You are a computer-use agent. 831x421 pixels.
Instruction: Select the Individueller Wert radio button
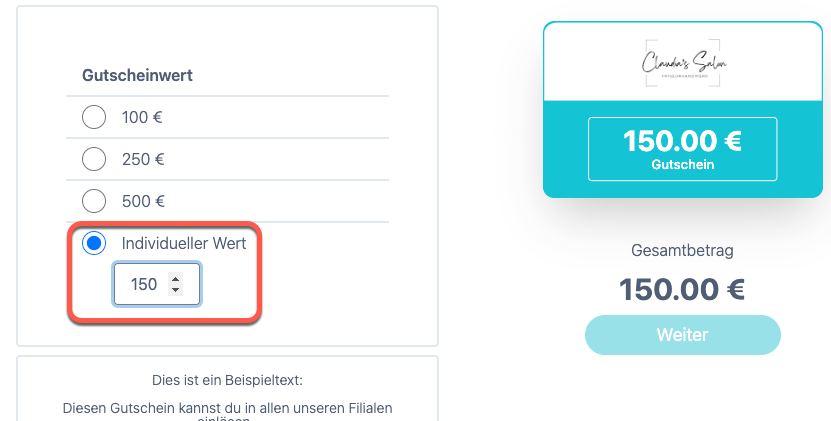pyautogui.click(x=94, y=243)
